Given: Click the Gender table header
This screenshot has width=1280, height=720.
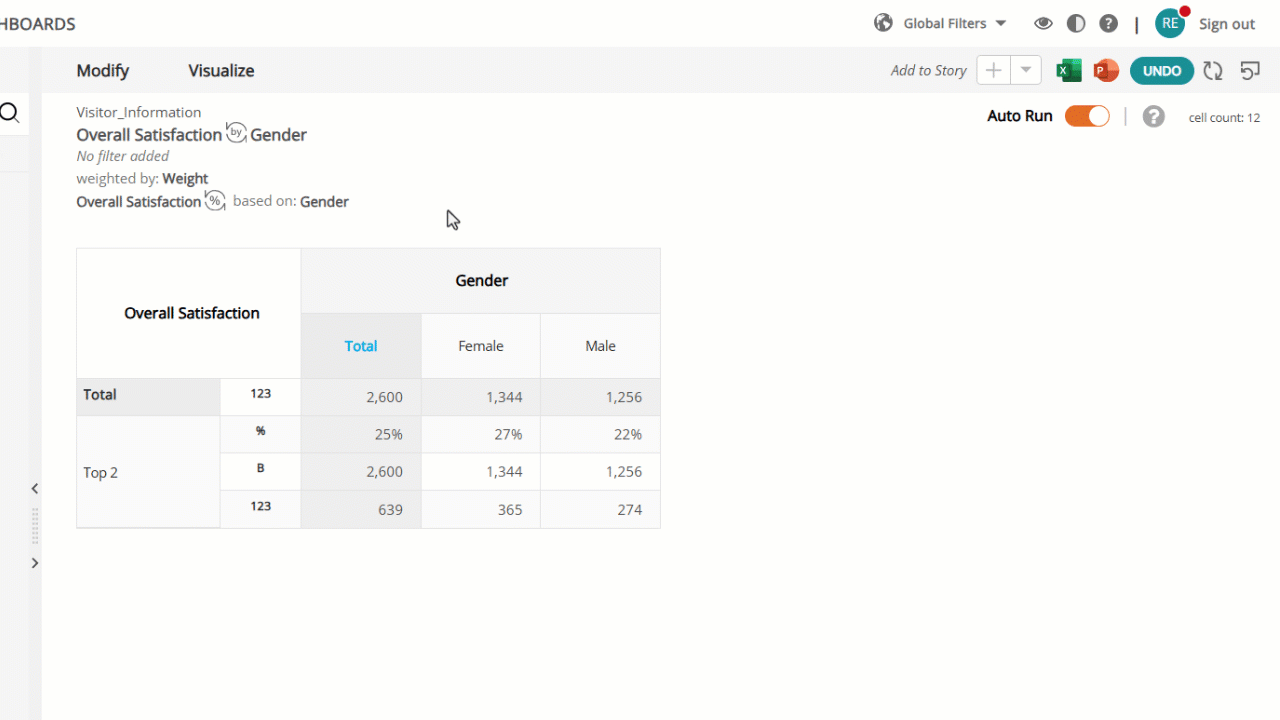Looking at the screenshot, I should click(481, 281).
